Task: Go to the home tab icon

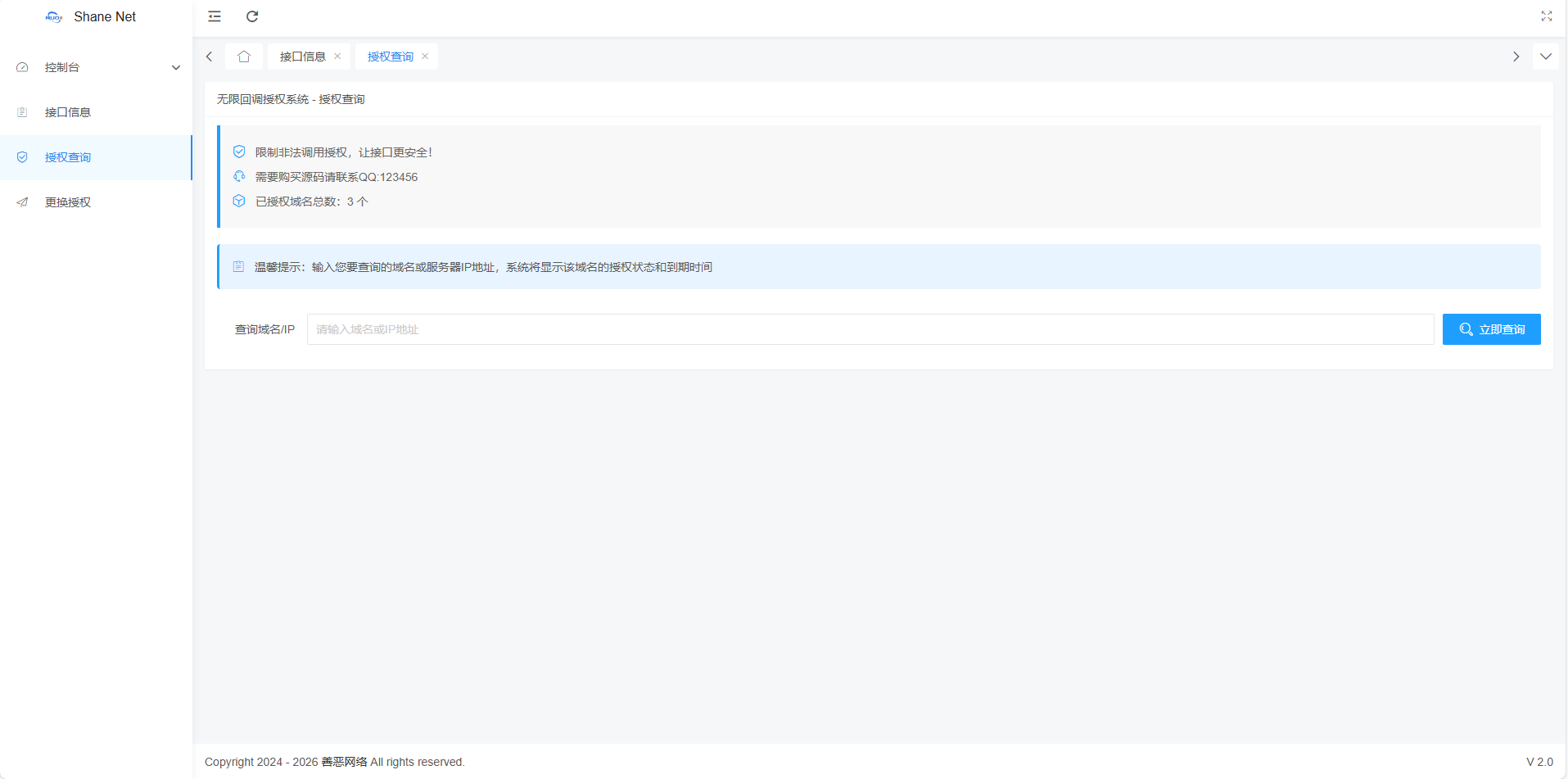Action: tap(244, 57)
